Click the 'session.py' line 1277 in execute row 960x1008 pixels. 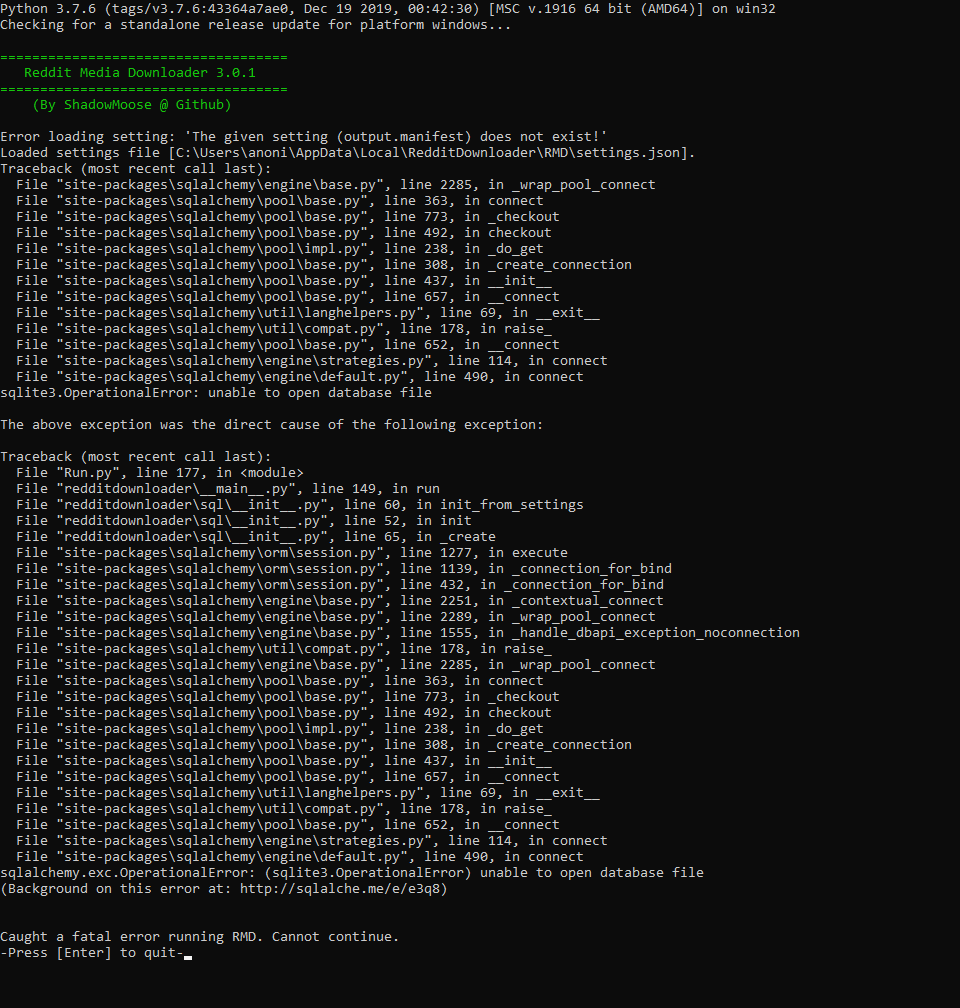click(x=292, y=553)
